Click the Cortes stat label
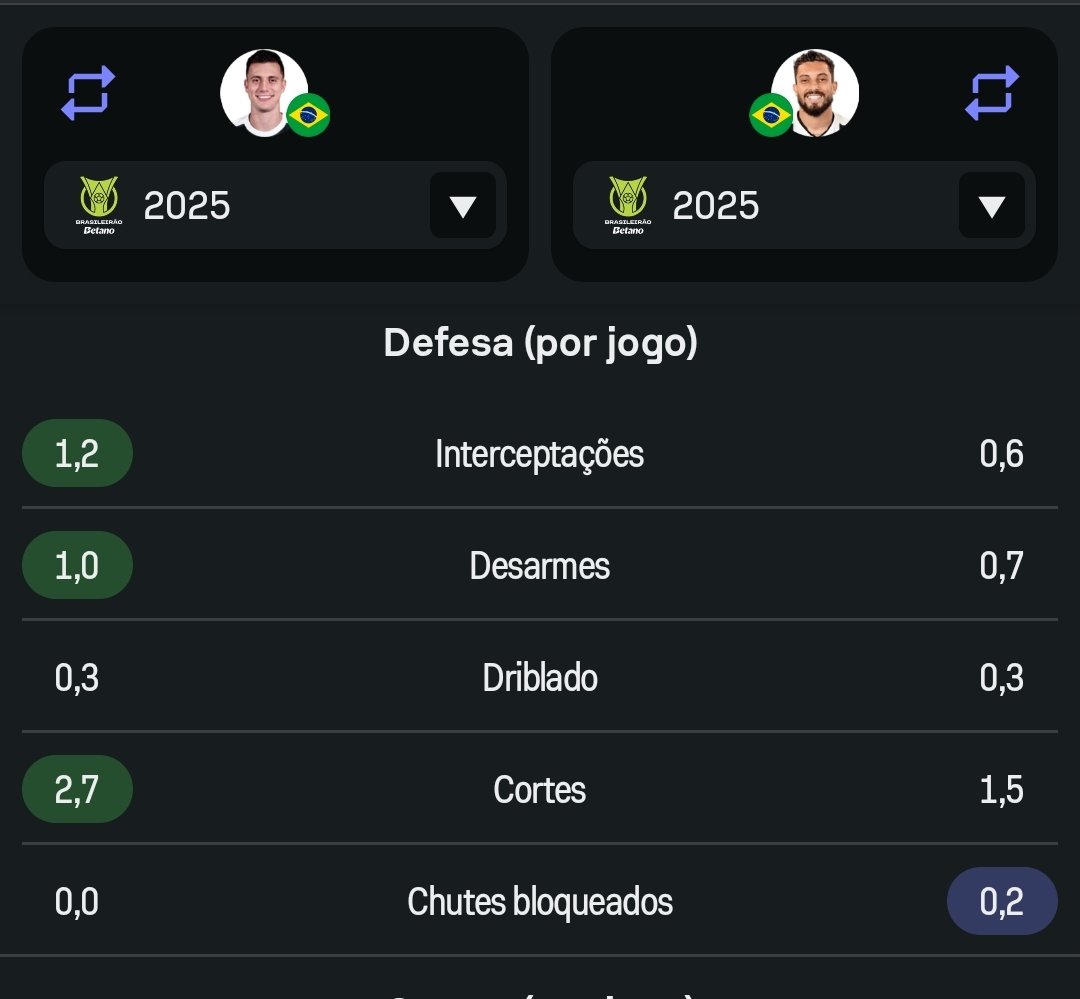Screen dimensions: 1080x999 click(540, 790)
